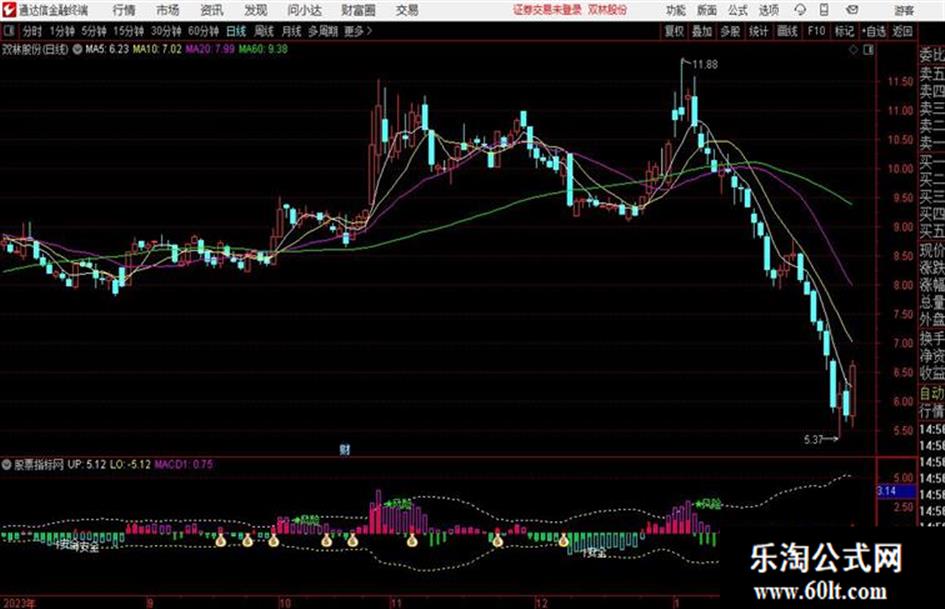Image resolution: width=945 pixels, height=609 pixels.
Task: Click the 游客 user label
Action: click(x=904, y=10)
